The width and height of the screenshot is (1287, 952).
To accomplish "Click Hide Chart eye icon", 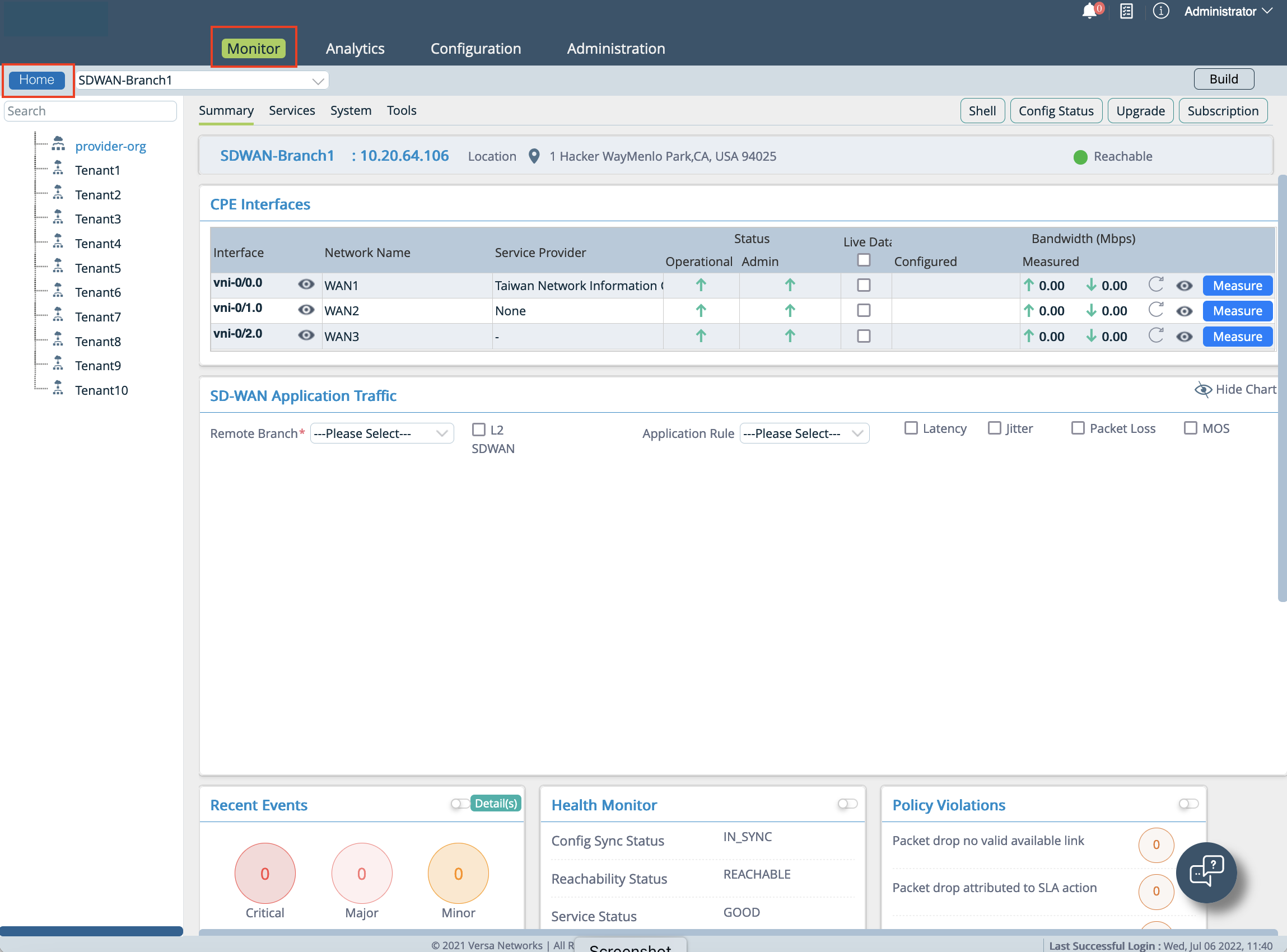I will tap(1202, 390).
